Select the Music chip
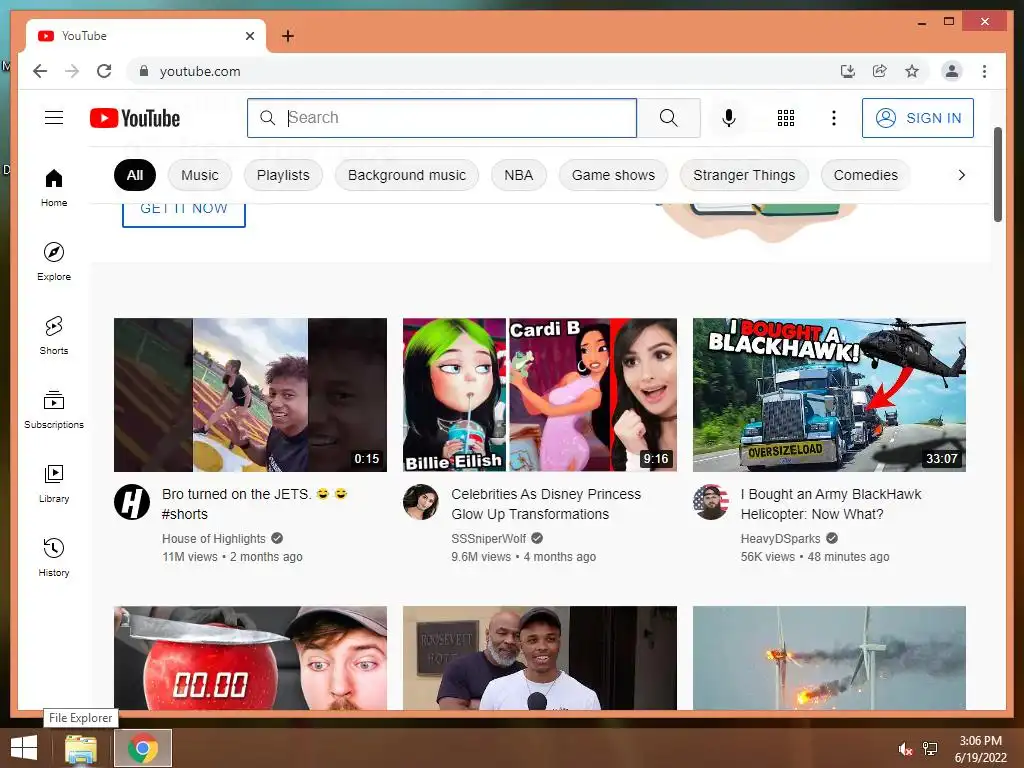 [x=200, y=175]
